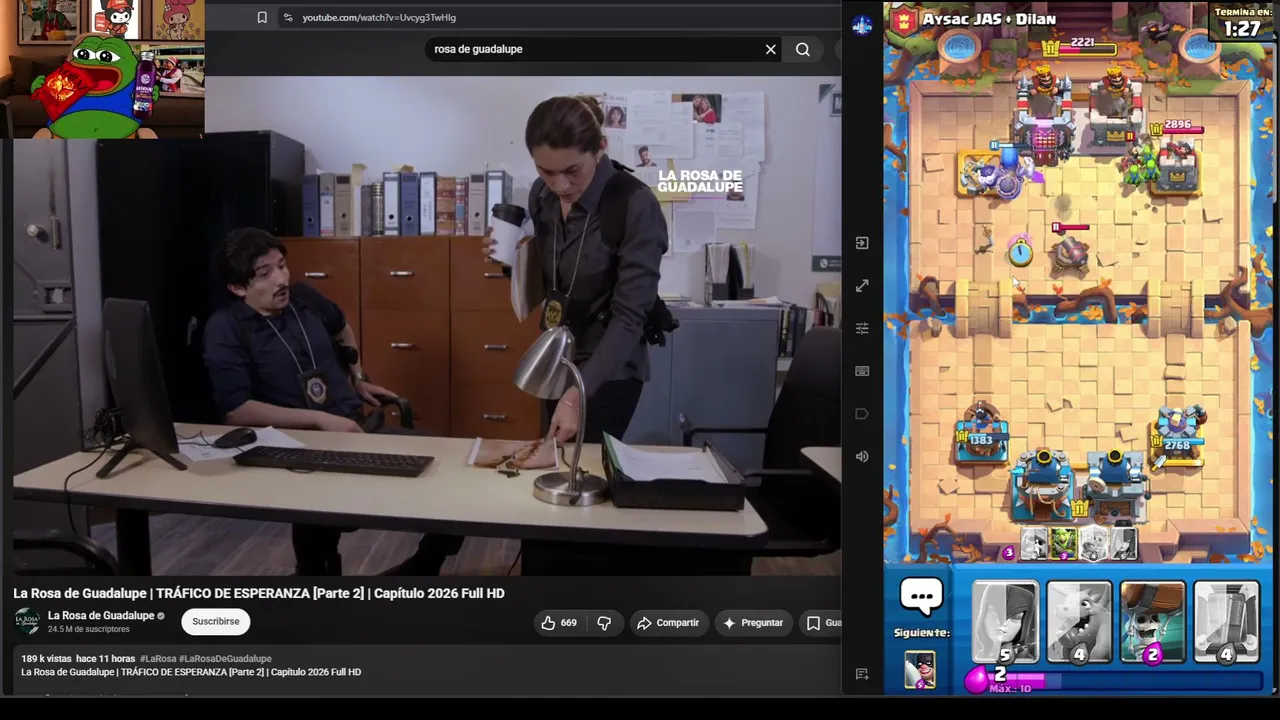This screenshot has width=1280, height=720.
Task: Dislike the video
Action: pyautogui.click(x=604, y=623)
